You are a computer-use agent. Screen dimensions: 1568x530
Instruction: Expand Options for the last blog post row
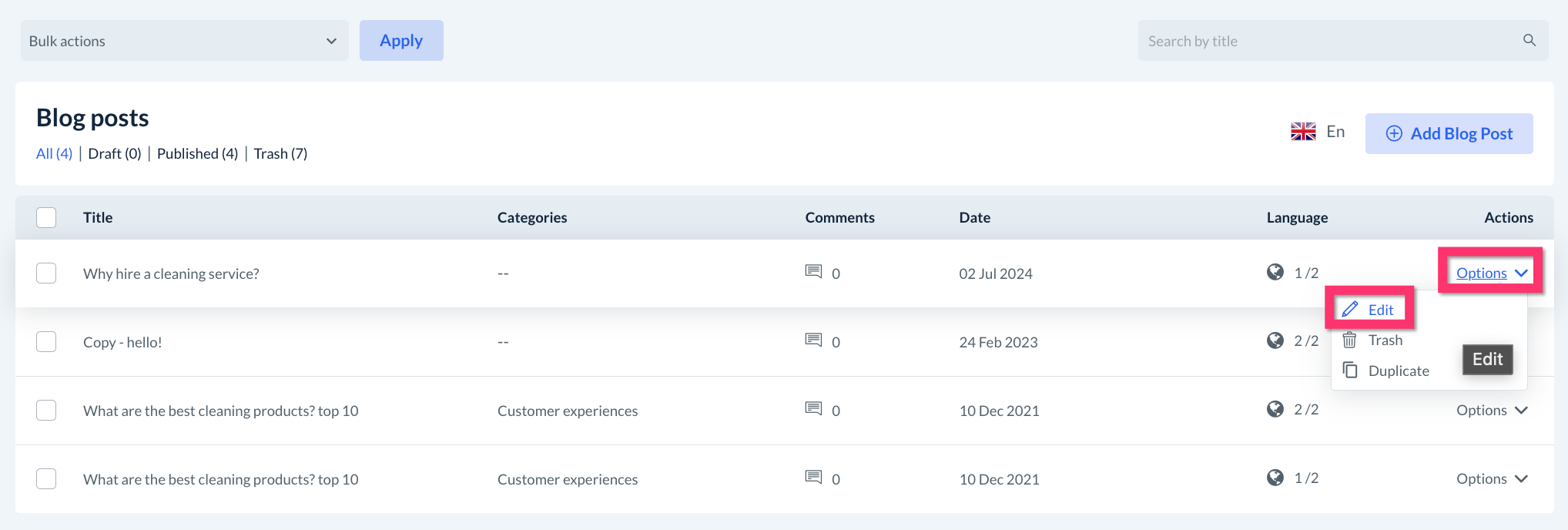(x=1491, y=479)
